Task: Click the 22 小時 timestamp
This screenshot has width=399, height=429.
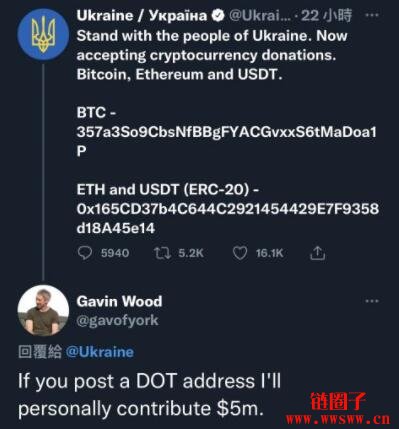Action: [x=326, y=16]
